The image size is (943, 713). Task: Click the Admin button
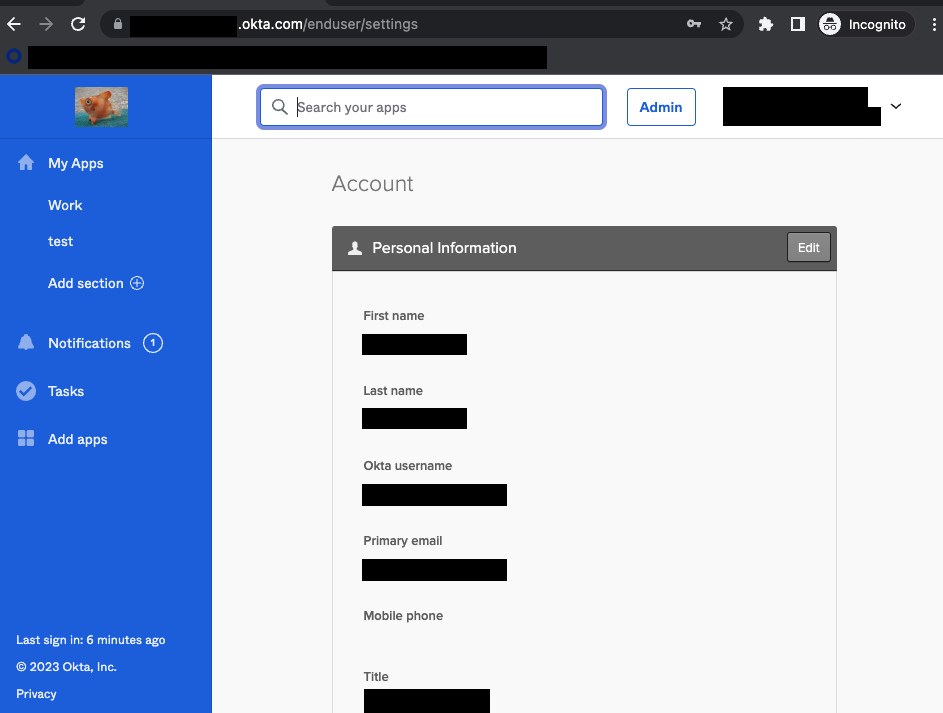pos(661,107)
